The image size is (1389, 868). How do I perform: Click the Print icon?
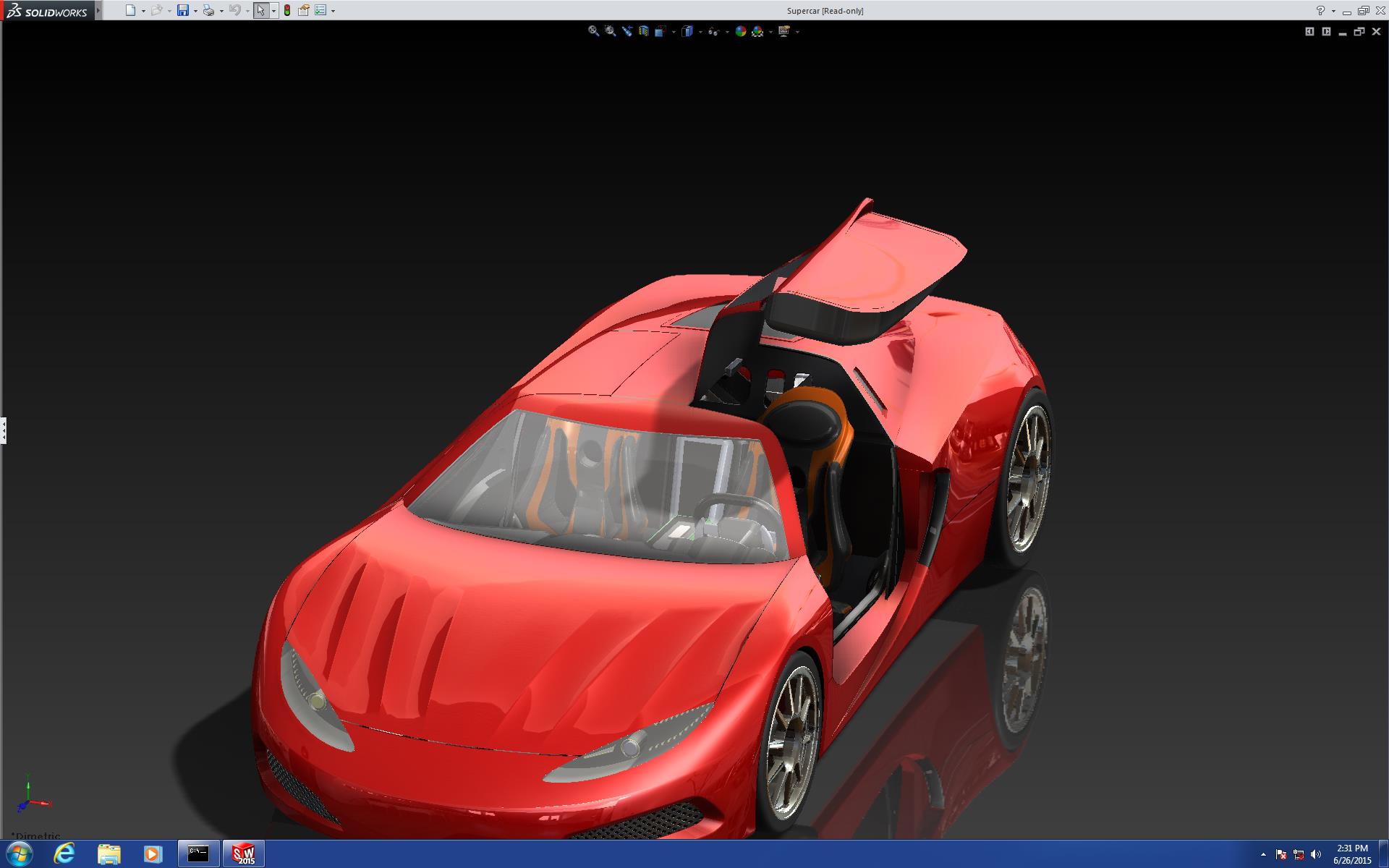point(208,10)
